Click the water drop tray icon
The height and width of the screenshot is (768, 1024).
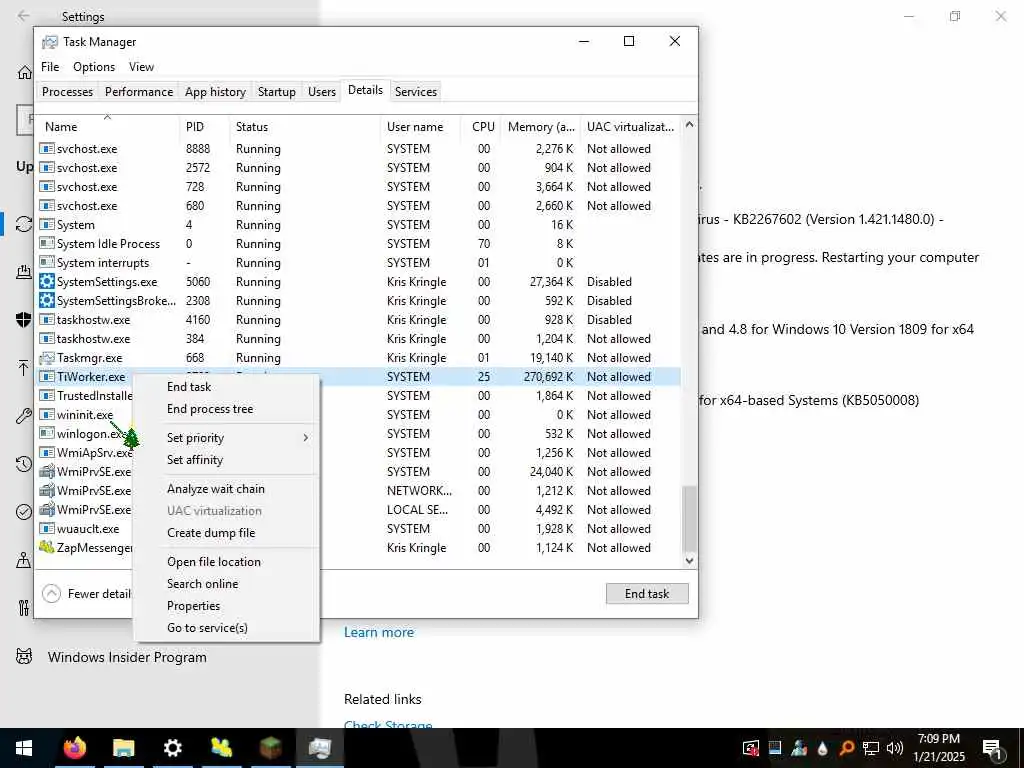[823, 748]
